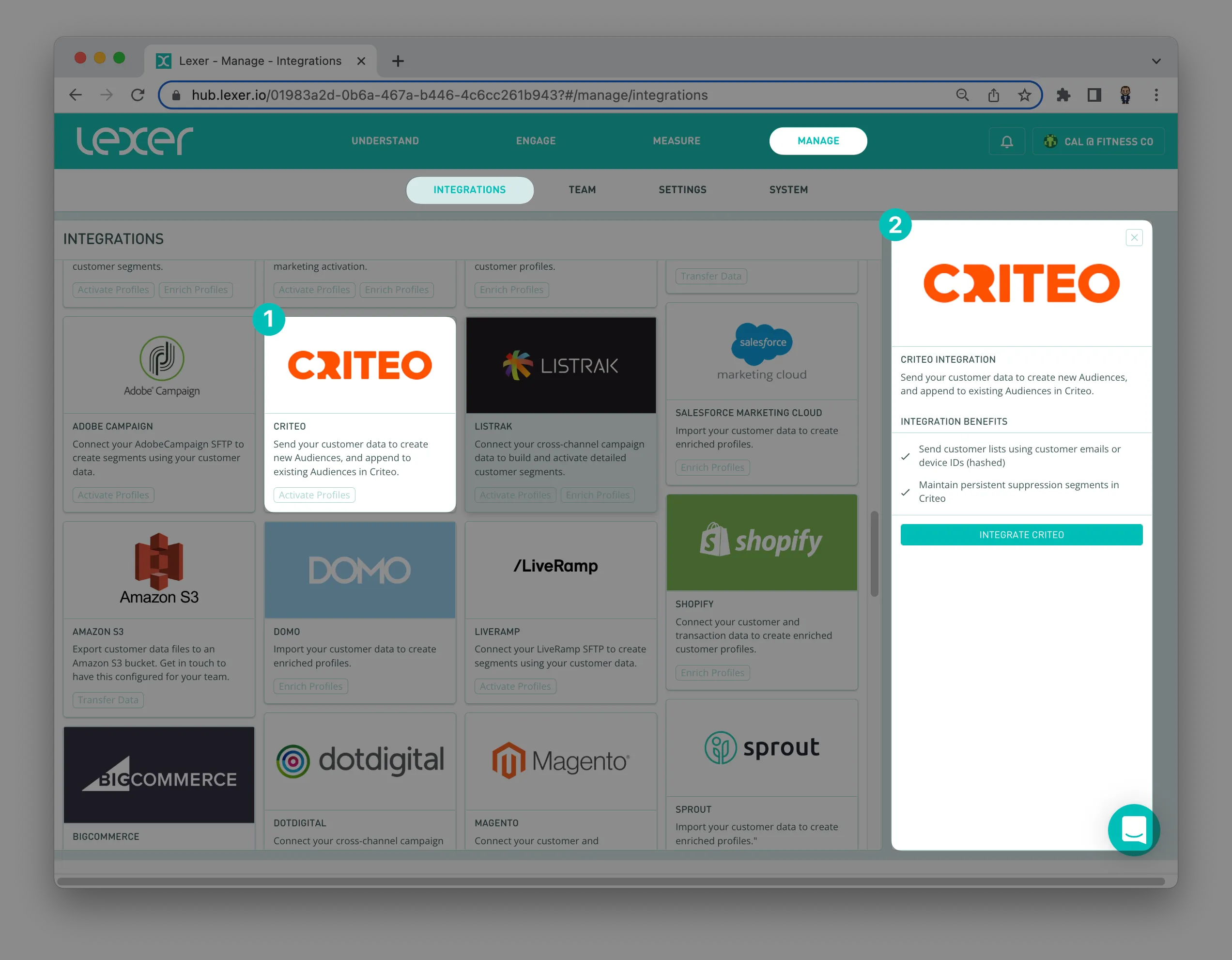Screen dimensions: 1232x960
Task: Open the Cal @ Fitness Co account menu
Action: click(x=1098, y=141)
